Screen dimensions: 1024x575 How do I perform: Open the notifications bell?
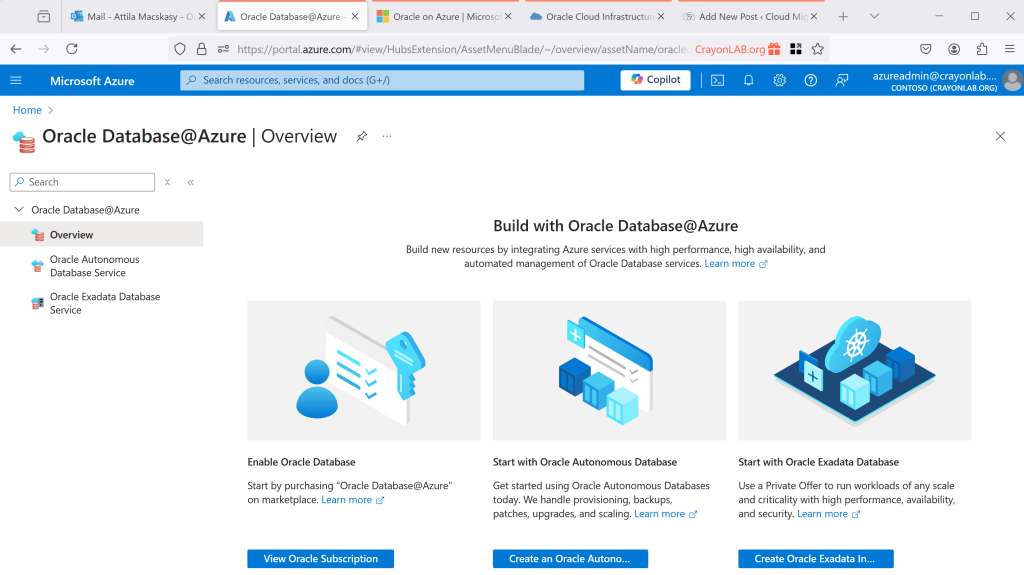click(x=748, y=80)
